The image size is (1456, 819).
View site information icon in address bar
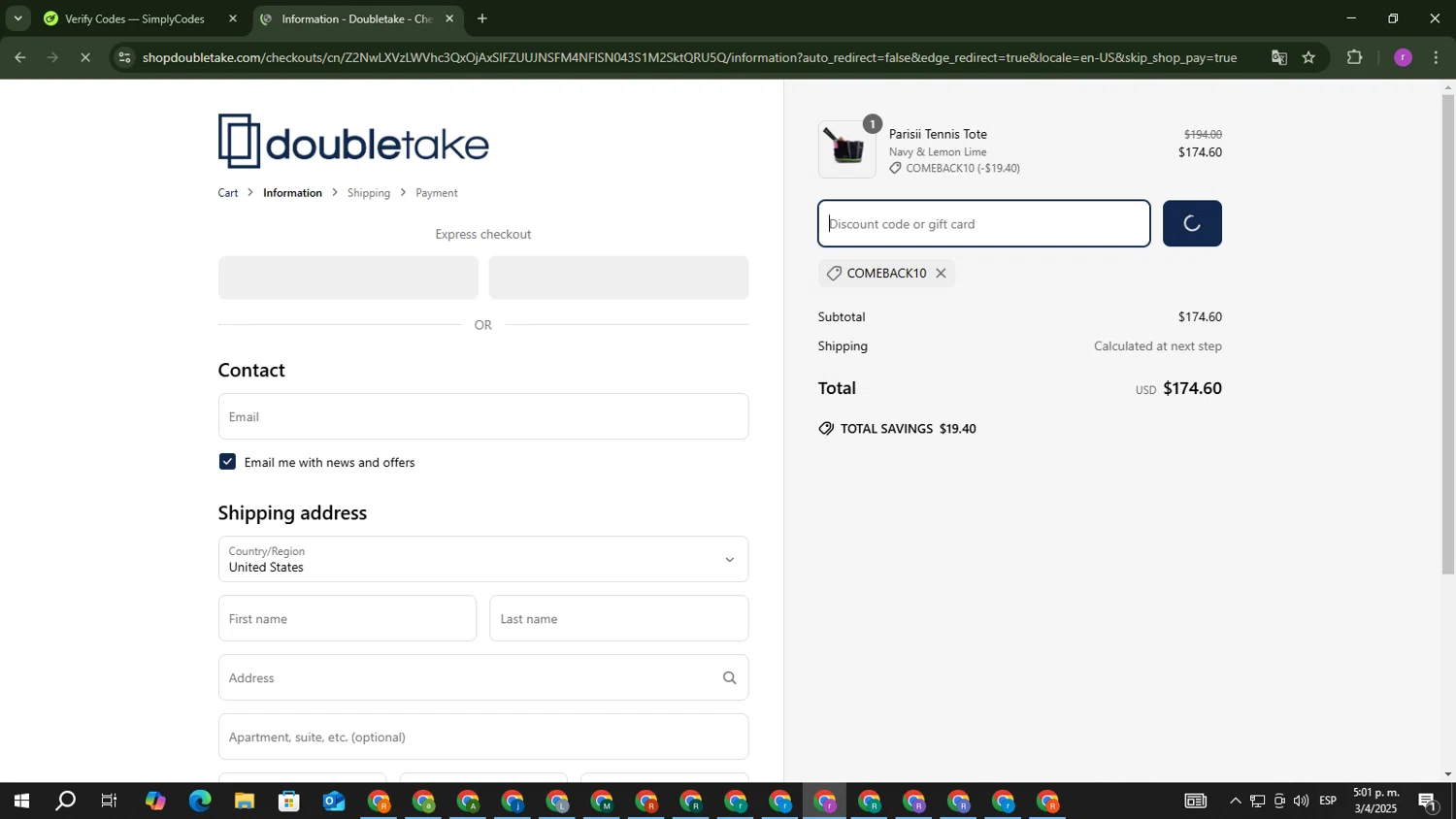point(123,57)
